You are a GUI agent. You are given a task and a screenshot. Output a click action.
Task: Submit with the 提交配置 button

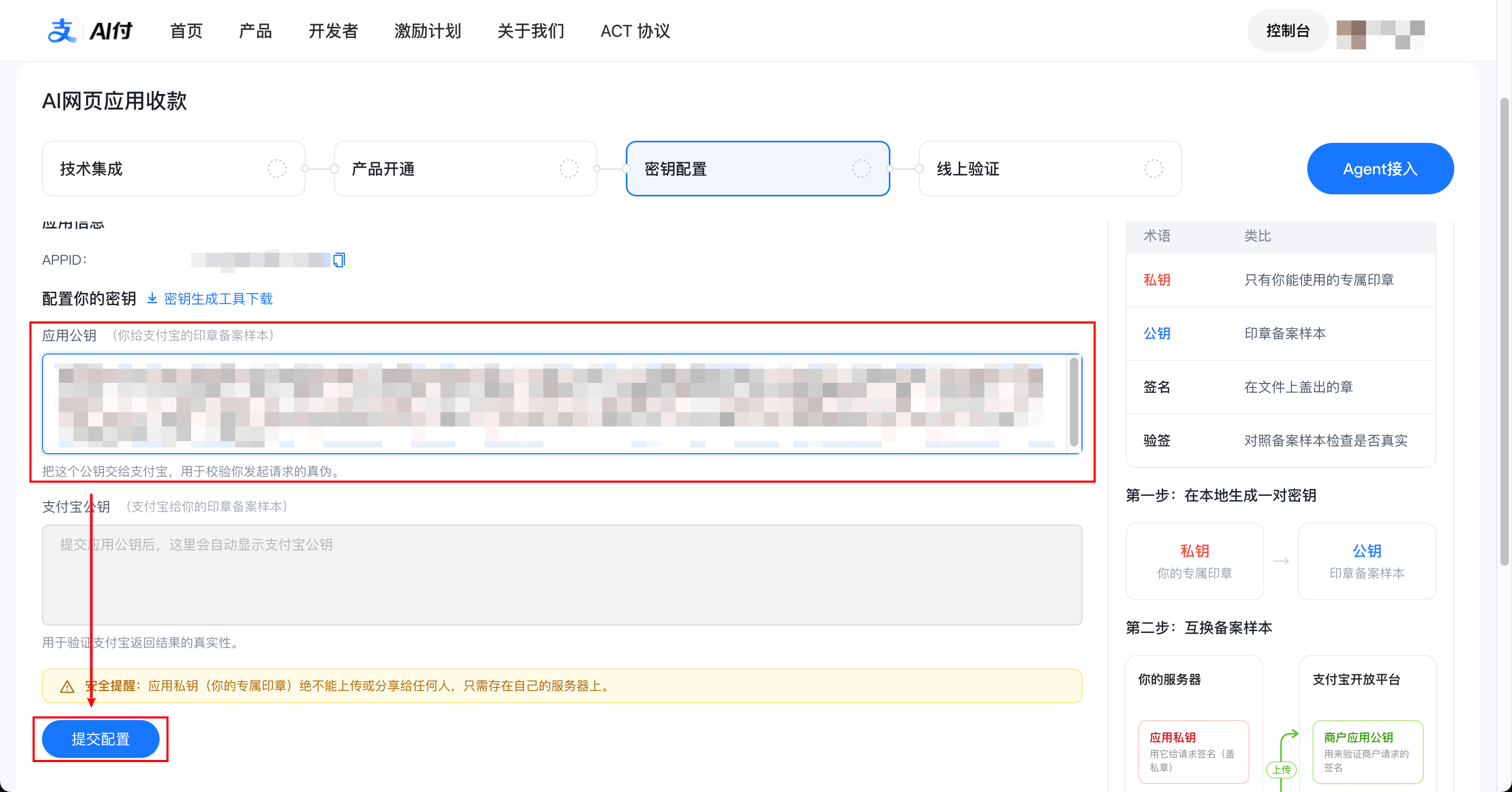click(100, 738)
